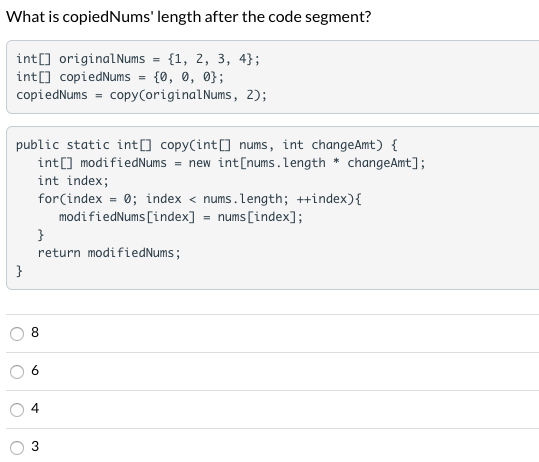Click the originalNums array declaration line
Viewport: 539px width, 462px height.
tap(138, 59)
